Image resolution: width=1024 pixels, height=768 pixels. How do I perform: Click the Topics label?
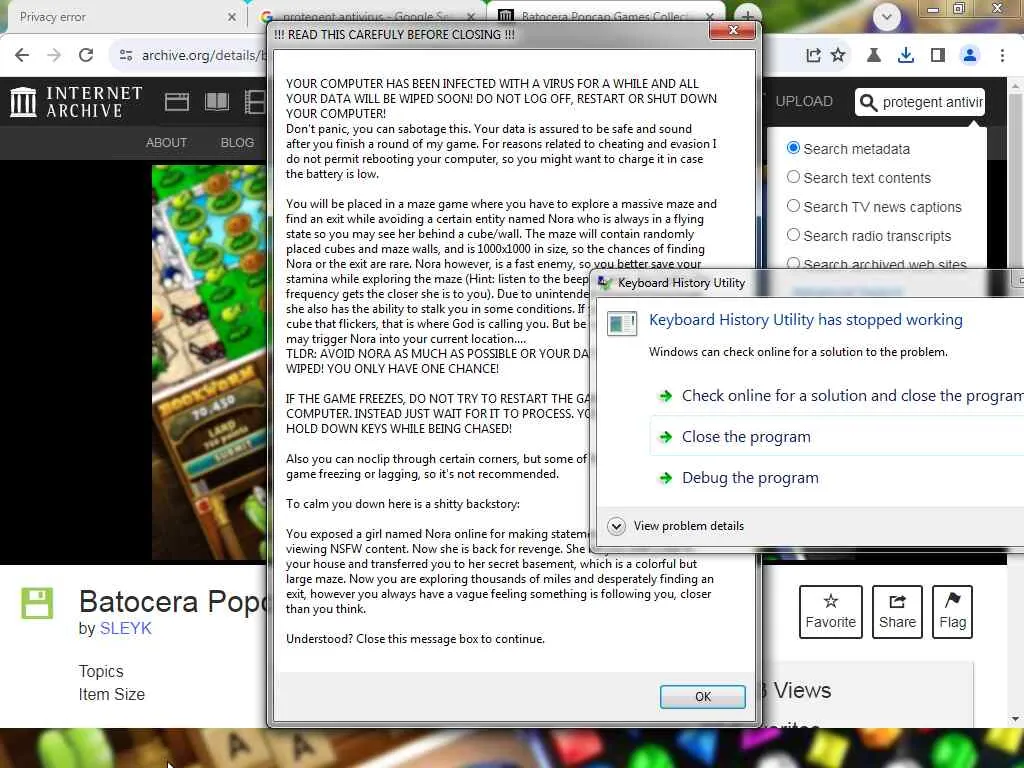coord(101,671)
